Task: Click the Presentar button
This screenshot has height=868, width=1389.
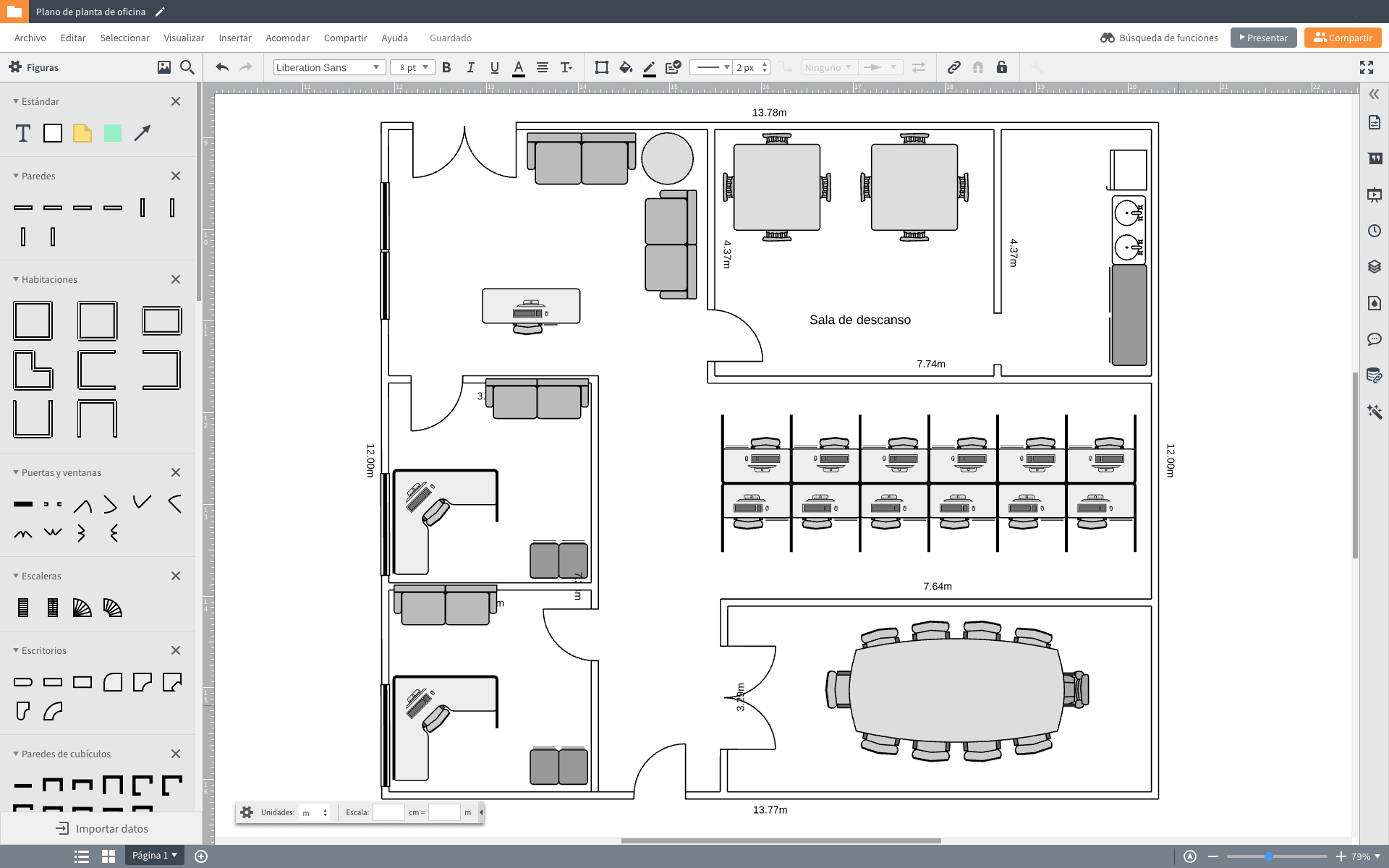Action: 1263,38
